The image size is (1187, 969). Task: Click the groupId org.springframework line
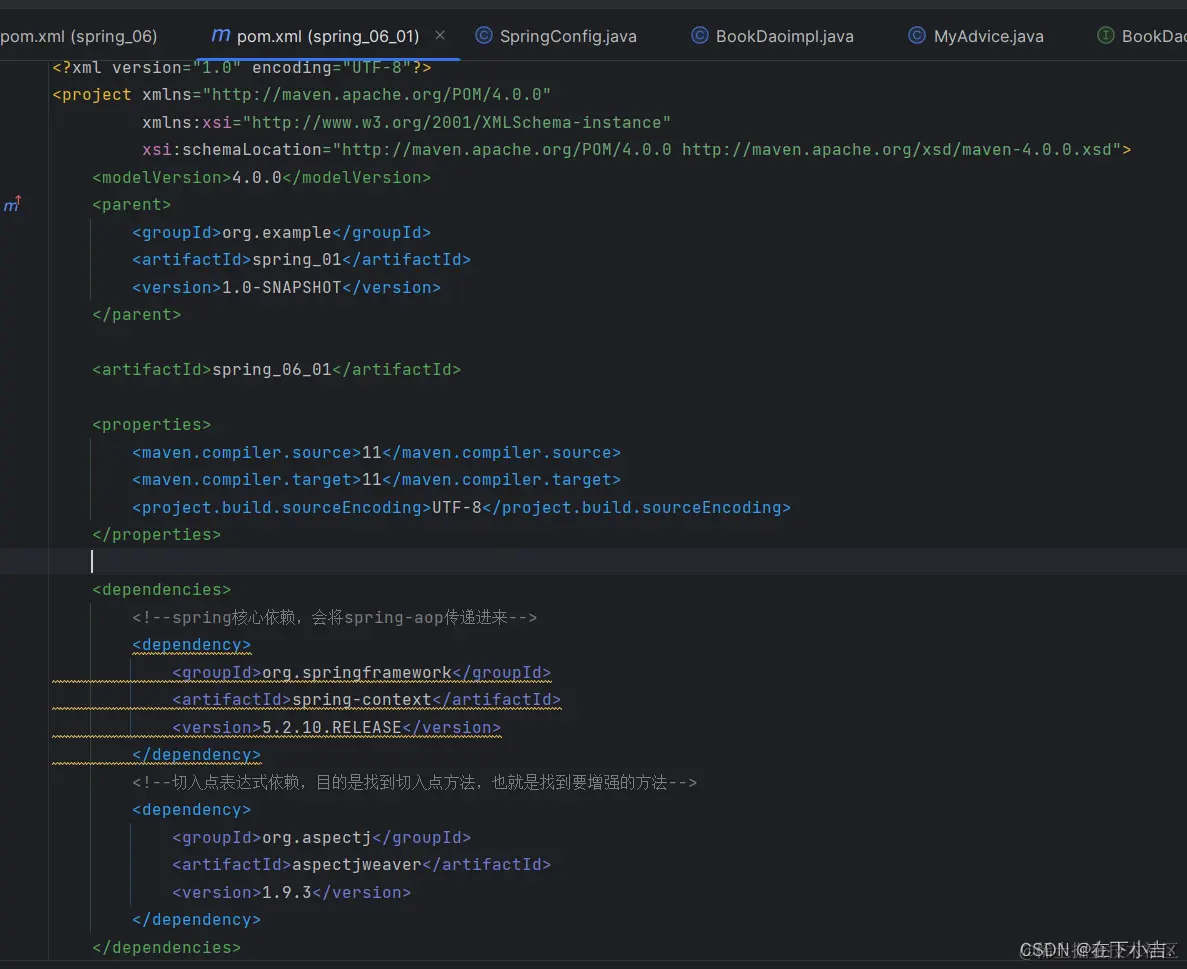coord(361,672)
